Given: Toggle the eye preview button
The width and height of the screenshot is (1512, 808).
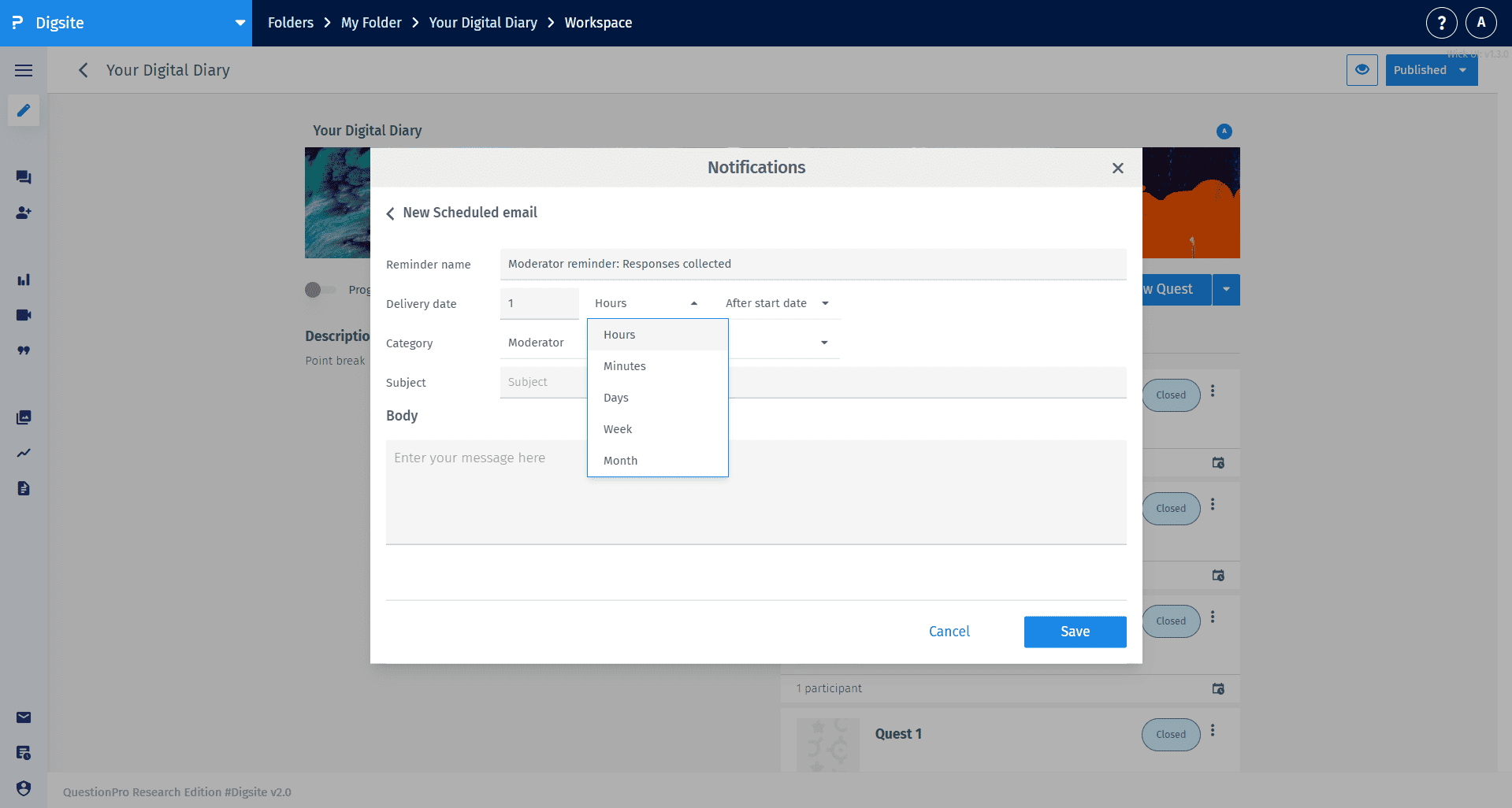Looking at the screenshot, I should [1362, 69].
